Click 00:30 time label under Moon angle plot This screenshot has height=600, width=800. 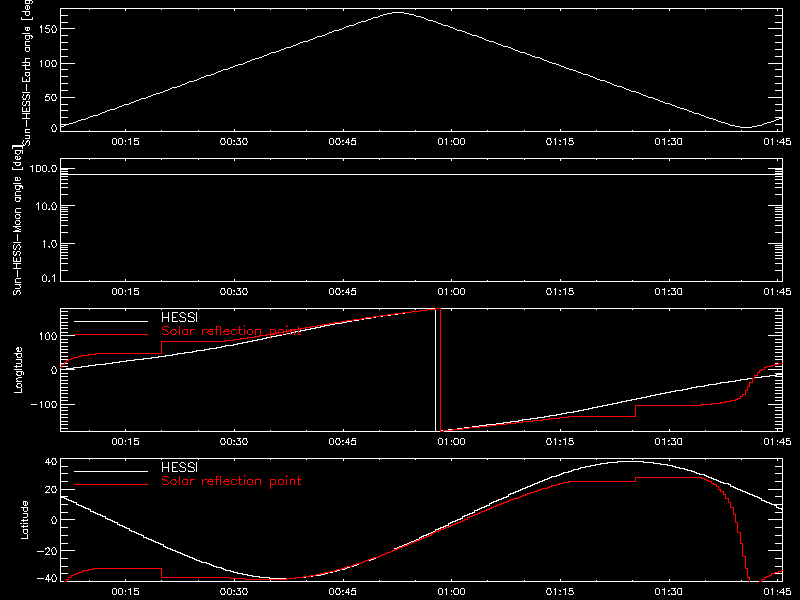234,292
